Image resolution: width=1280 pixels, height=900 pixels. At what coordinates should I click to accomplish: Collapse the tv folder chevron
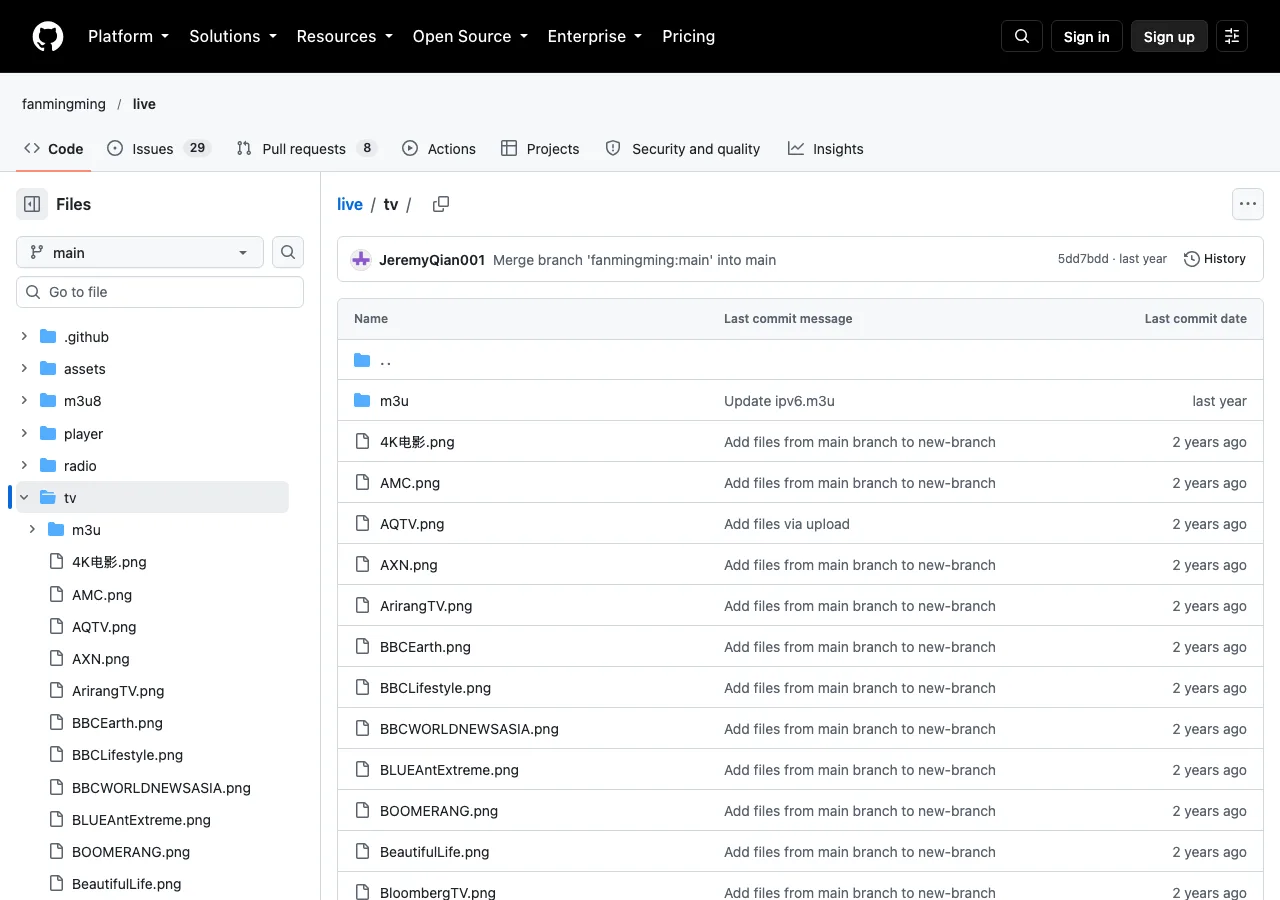tap(24, 498)
